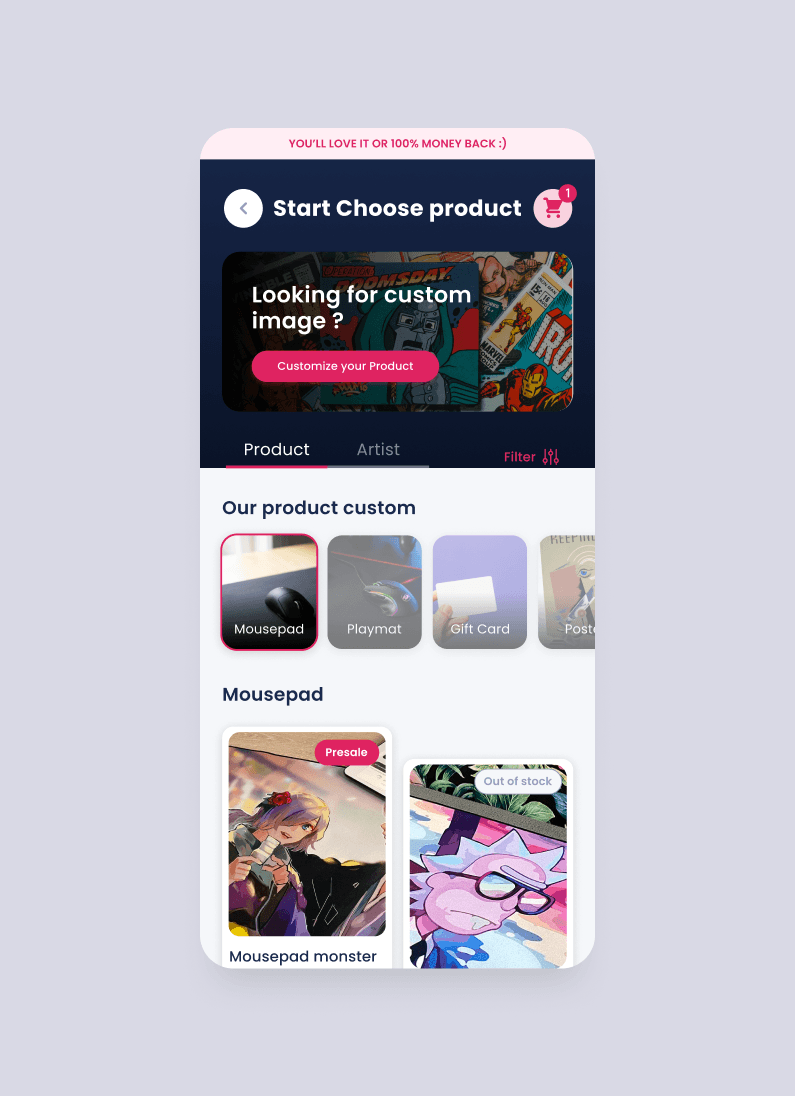Choose the Playmat category card
This screenshot has height=1096, width=795.
(375, 592)
